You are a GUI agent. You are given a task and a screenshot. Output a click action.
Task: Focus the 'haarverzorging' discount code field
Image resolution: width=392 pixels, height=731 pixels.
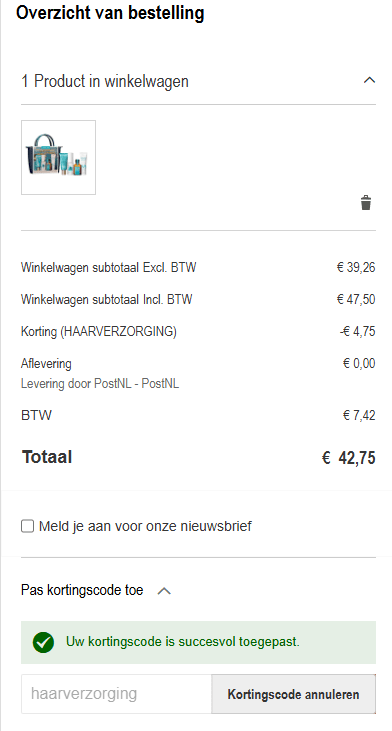click(x=116, y=694)
